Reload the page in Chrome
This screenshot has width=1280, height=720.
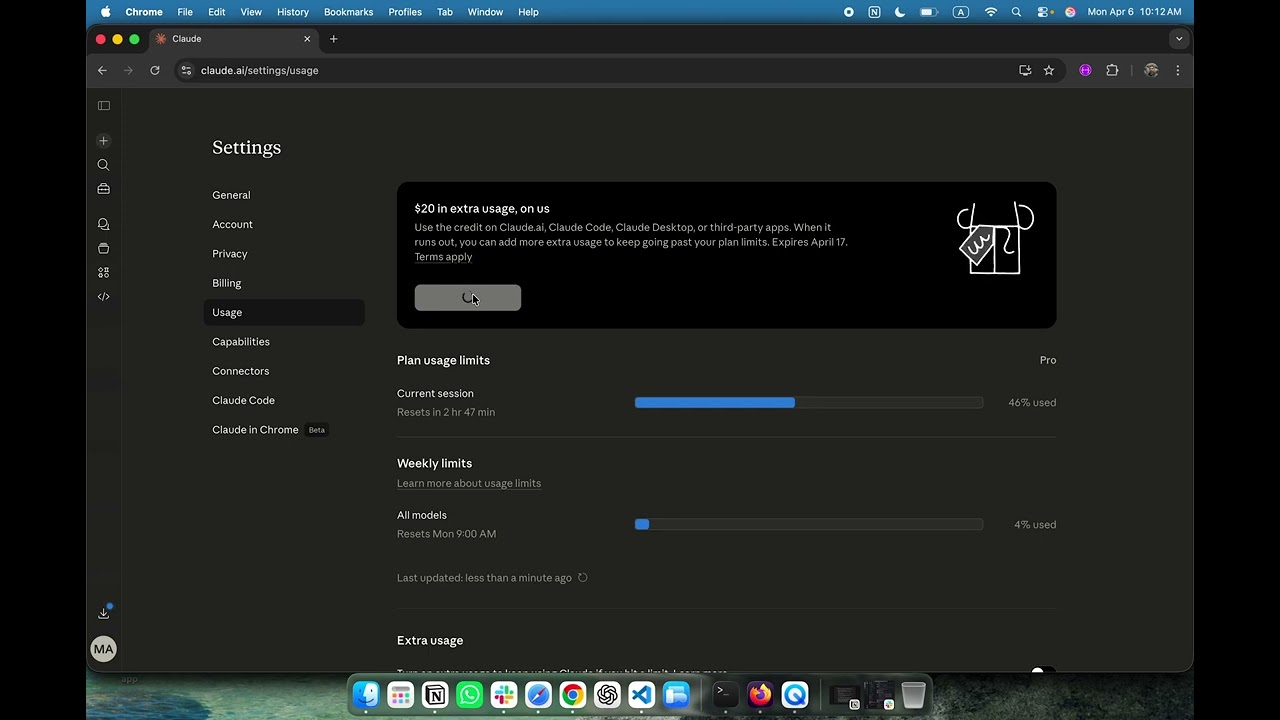155,71
